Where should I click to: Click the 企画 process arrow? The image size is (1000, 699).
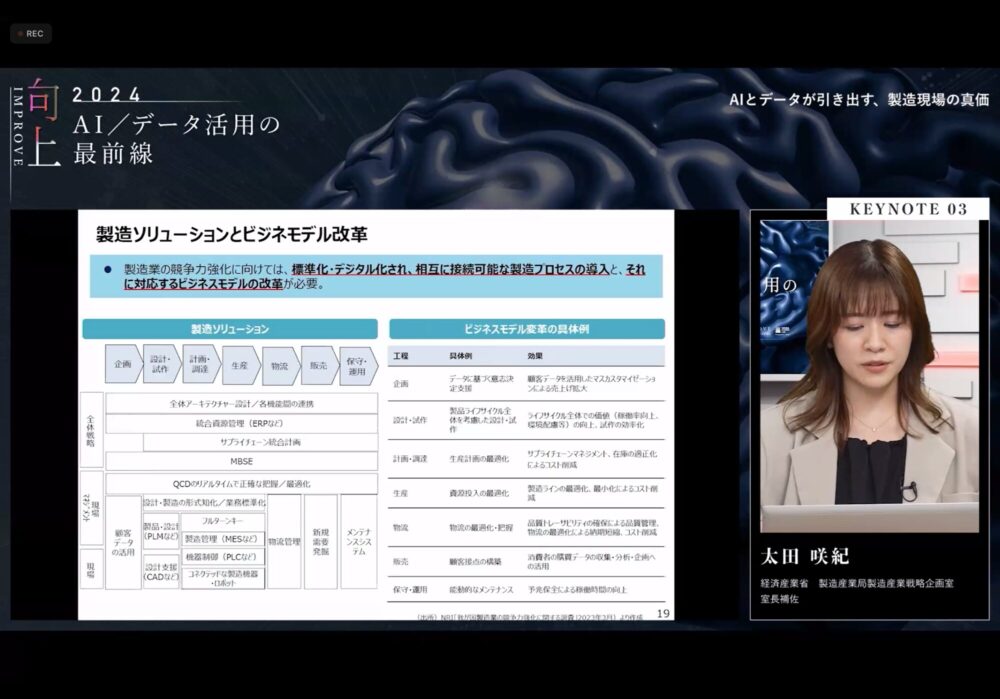(122, 365)
